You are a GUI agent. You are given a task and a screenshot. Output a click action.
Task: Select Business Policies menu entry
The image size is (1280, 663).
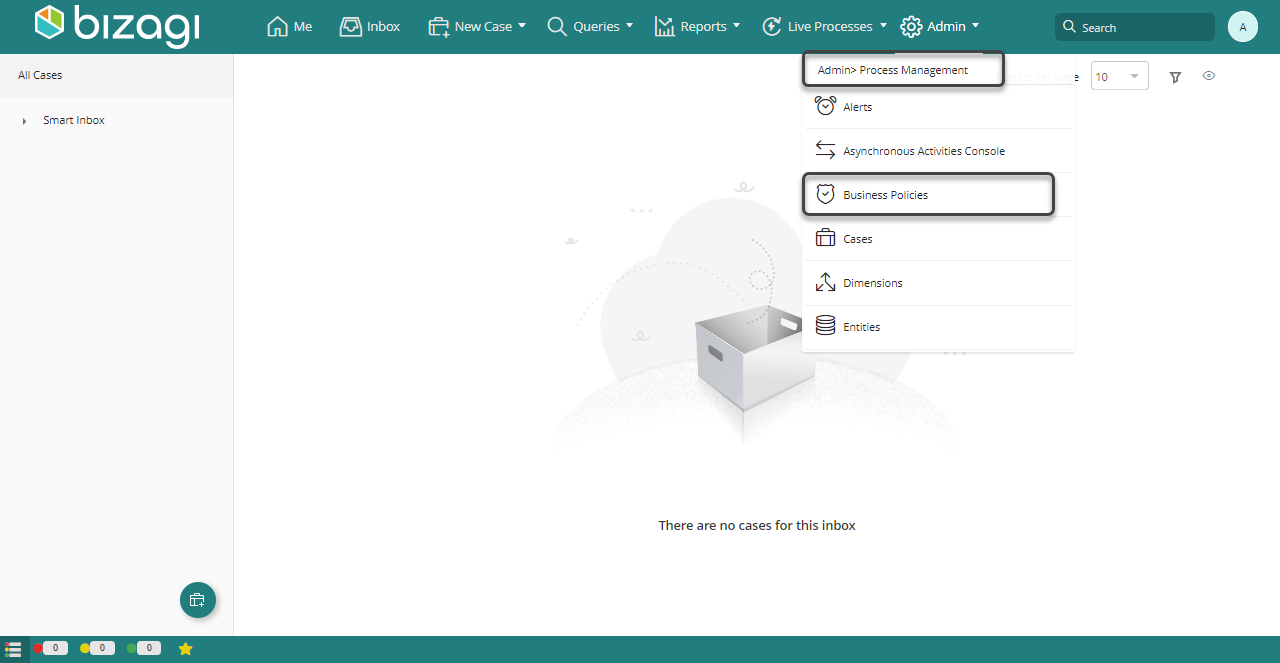coord(929,194)
